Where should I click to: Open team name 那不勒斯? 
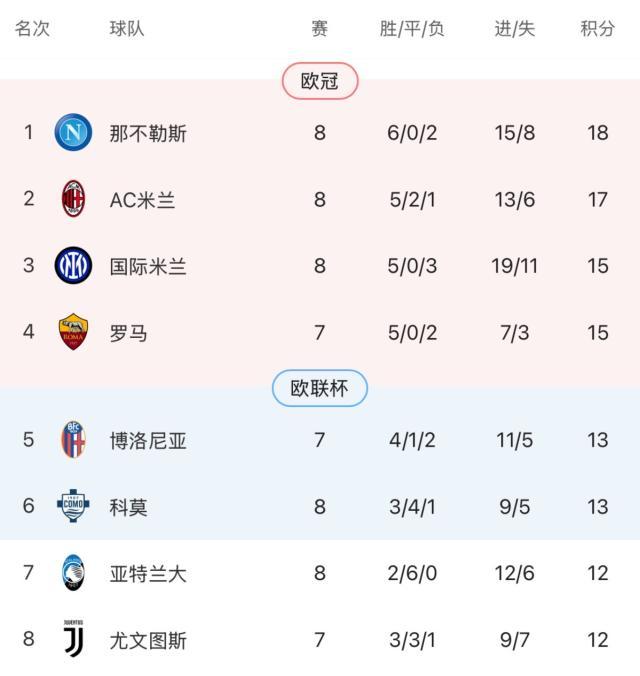pos(148,133)
